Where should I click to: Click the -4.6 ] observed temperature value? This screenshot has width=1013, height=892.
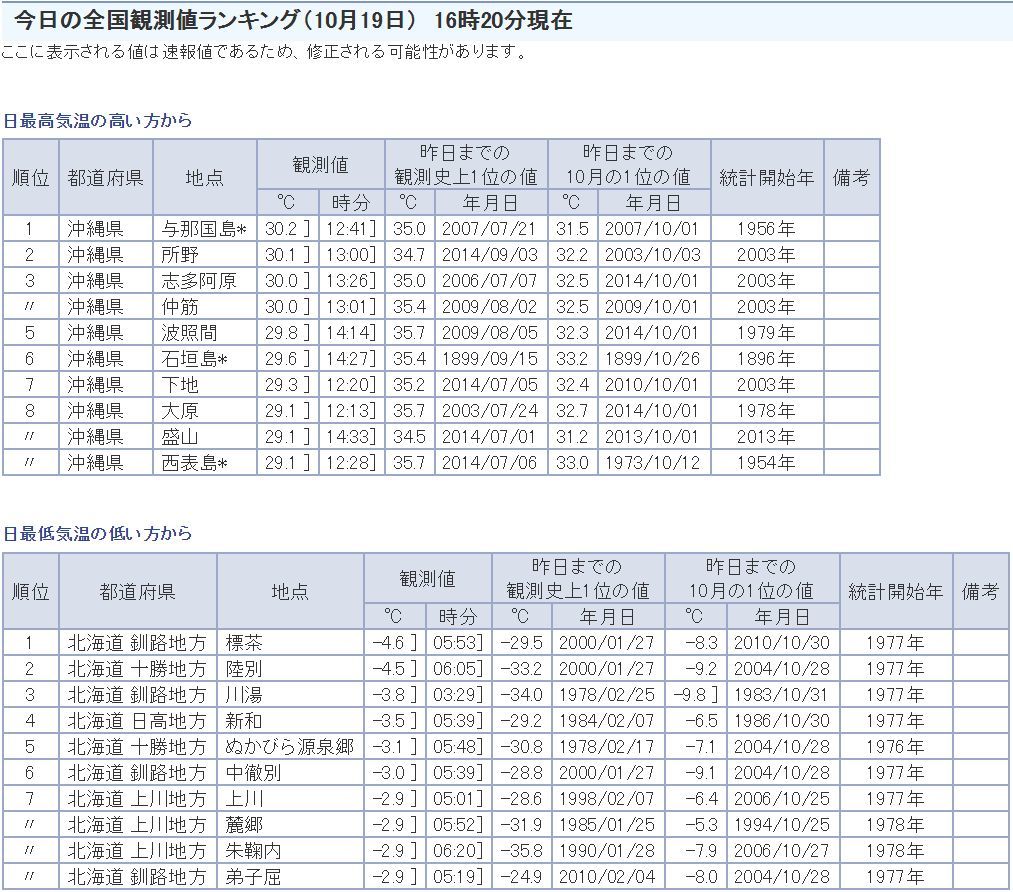(x=395, y=643)
